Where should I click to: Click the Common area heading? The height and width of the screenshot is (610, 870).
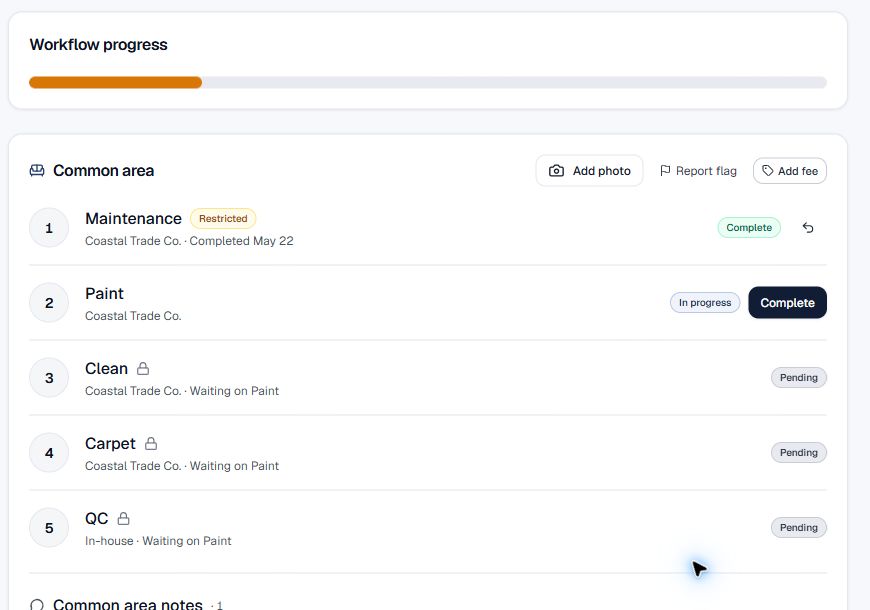[x=104, y=170]
